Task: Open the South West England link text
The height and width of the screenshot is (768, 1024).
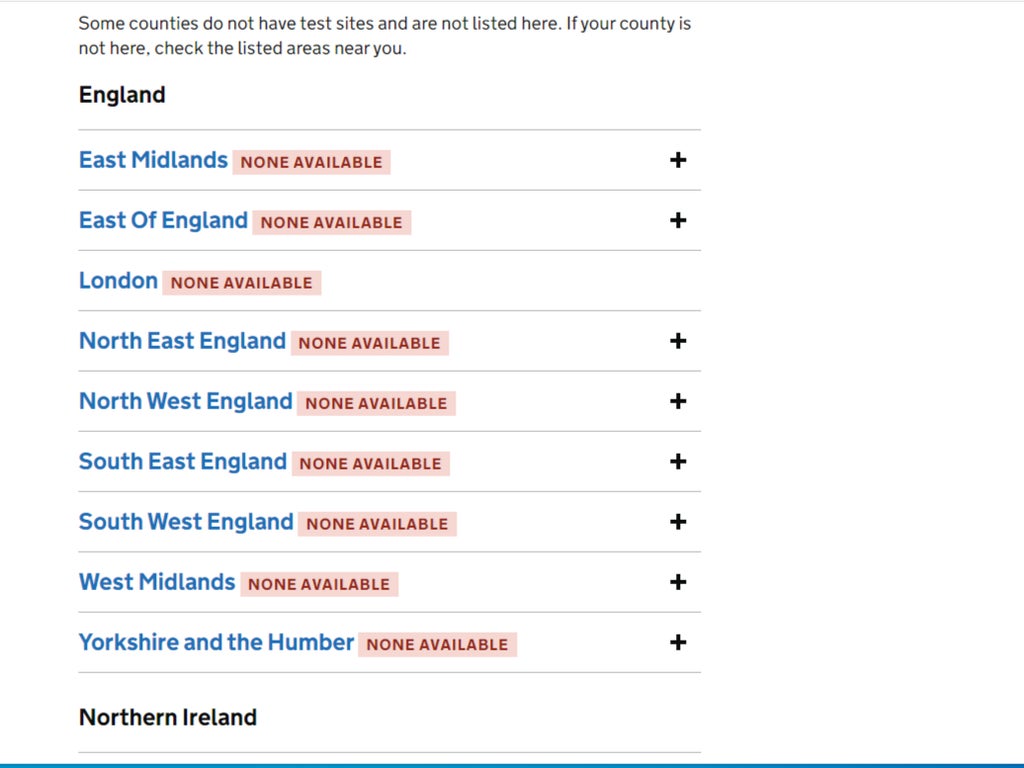Action: (x=186, y=521)
